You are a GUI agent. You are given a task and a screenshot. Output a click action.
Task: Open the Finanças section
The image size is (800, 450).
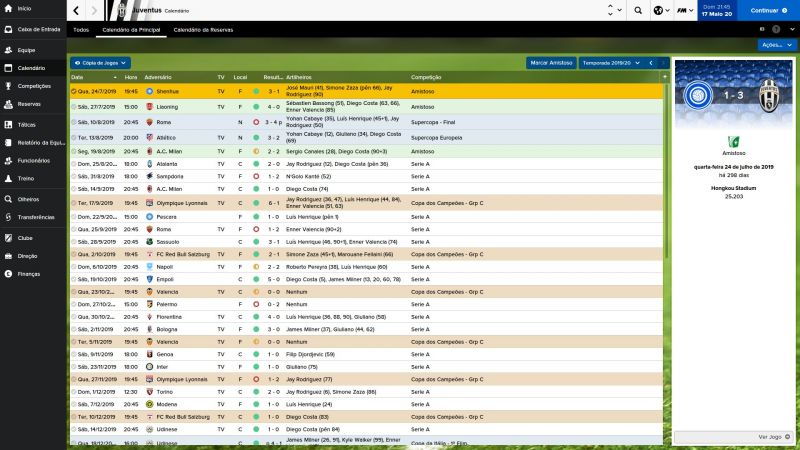tap(28, 273)
